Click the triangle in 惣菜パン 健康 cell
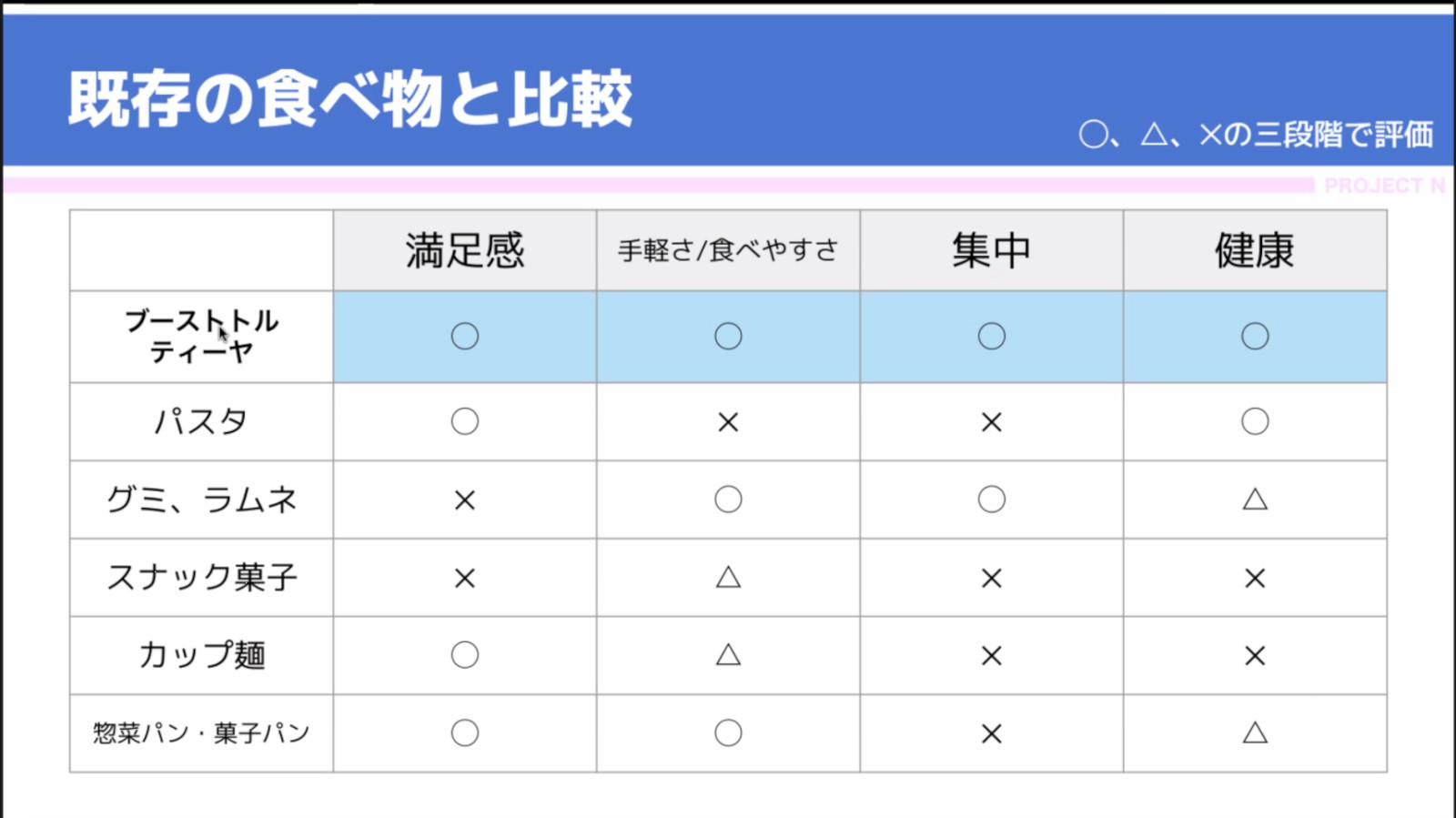Image resolution: width=1456 pixels, height=818 pixels. (1255, 732)
